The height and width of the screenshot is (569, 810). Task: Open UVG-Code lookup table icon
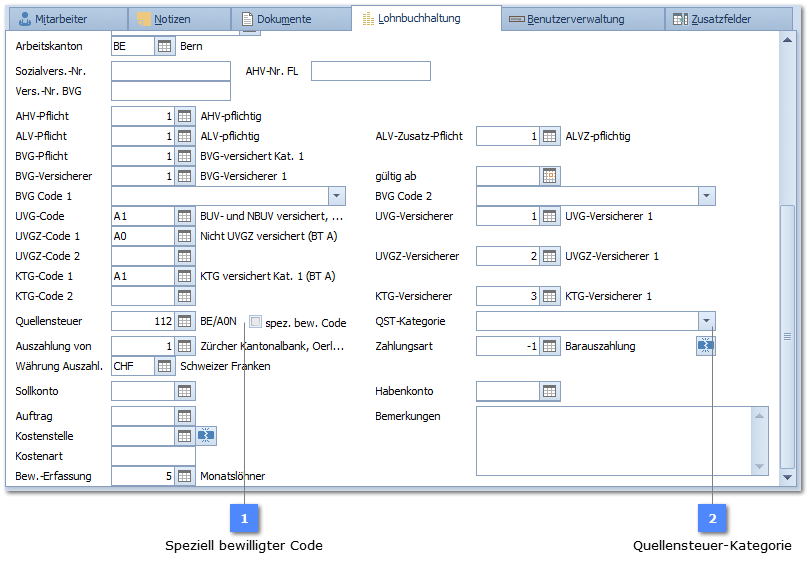click(x=185, y=216)
